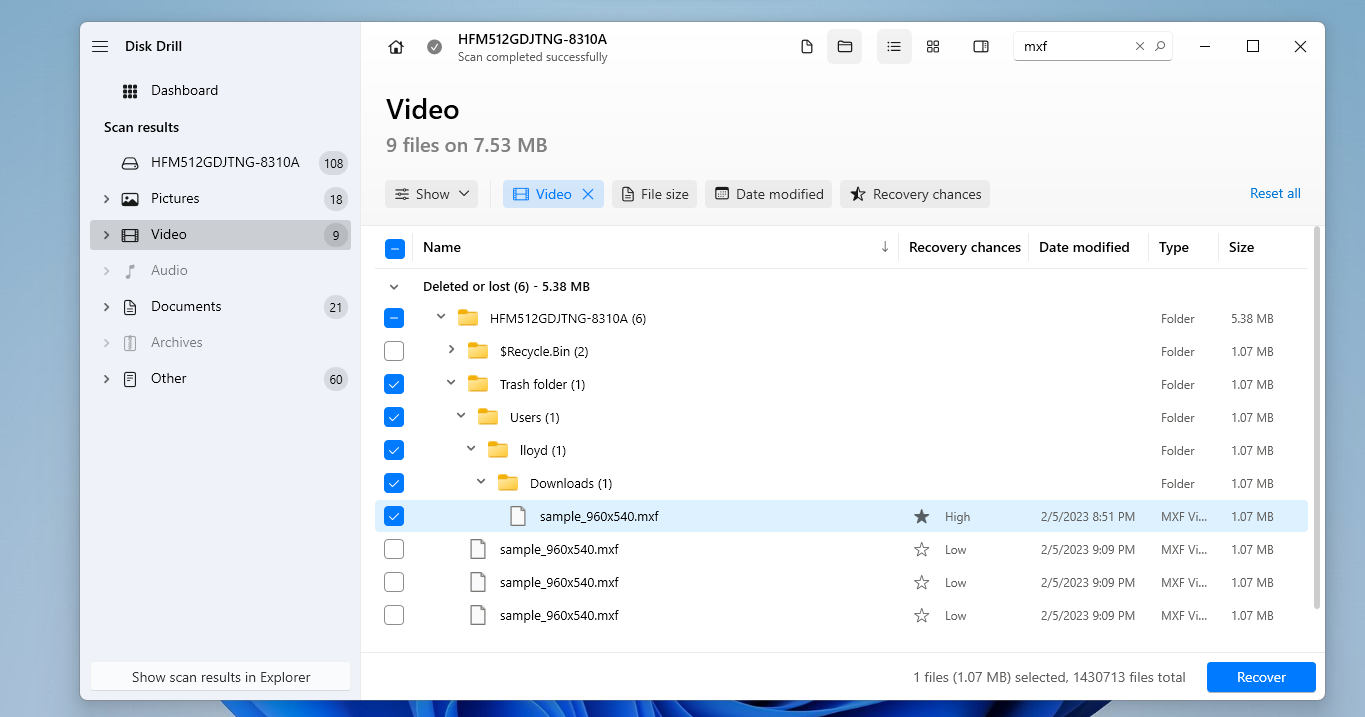Viewport: 1365px width, 717px height.
Task: Select the Downloads (1) folder row
Action: coord(841,483)
